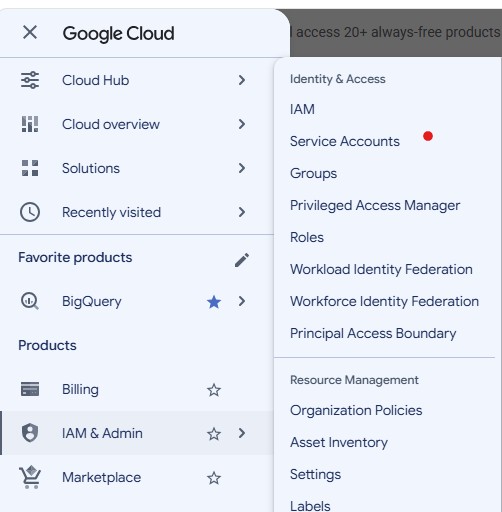Expand the Cloud overview submenu chevron

pos(242,124)
